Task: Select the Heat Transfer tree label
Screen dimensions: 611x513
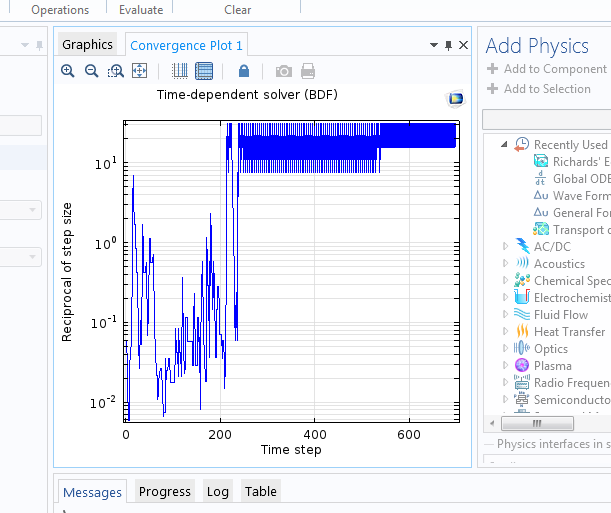Action: 569,331
